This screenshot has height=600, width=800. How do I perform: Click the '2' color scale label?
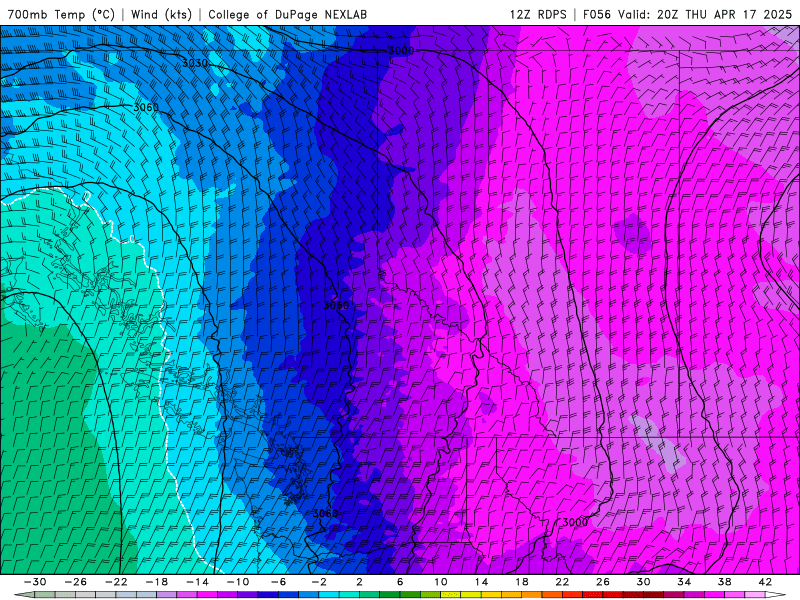coord(359,582)
